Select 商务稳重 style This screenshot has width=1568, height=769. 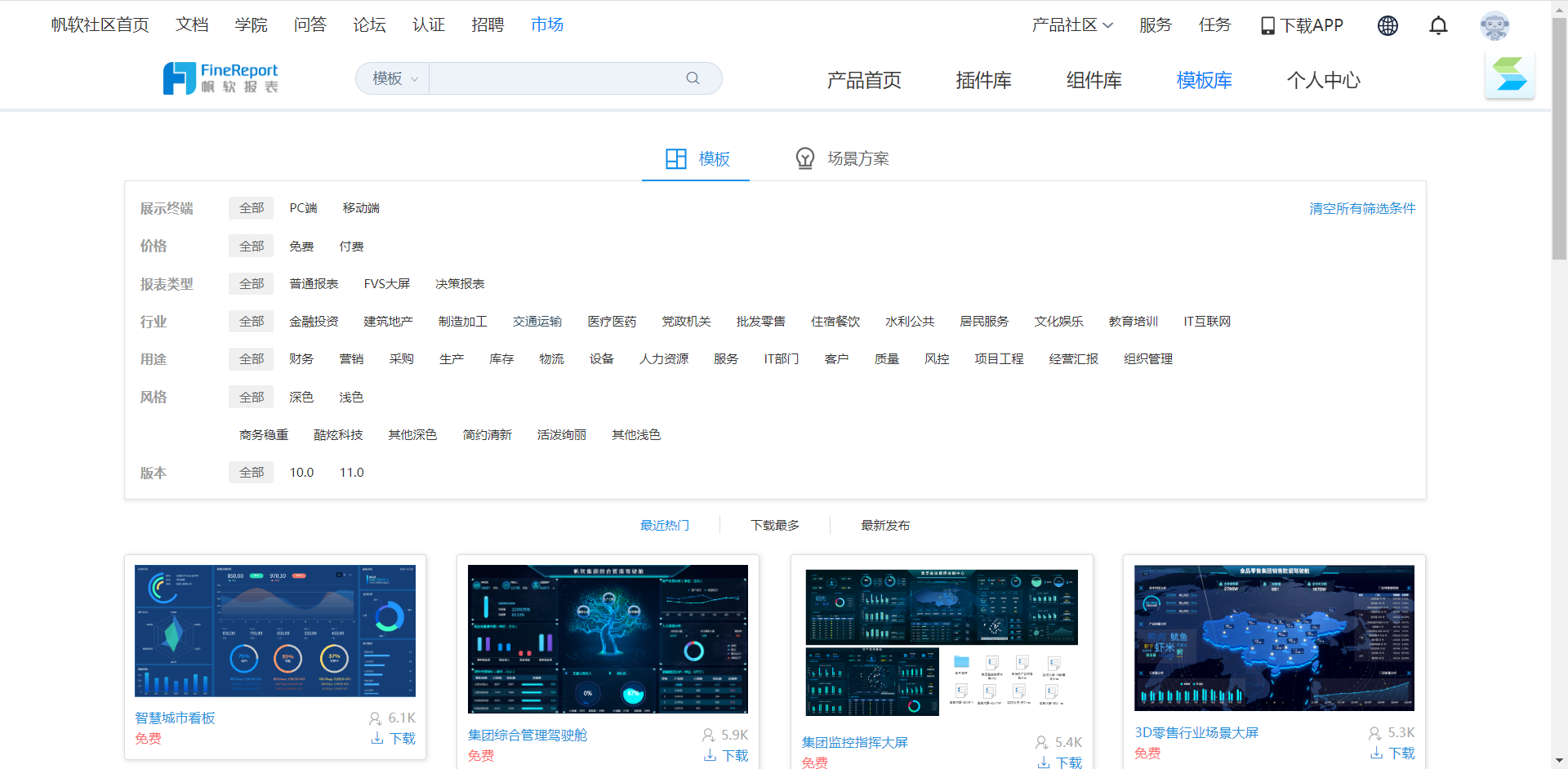pos(264,434)
